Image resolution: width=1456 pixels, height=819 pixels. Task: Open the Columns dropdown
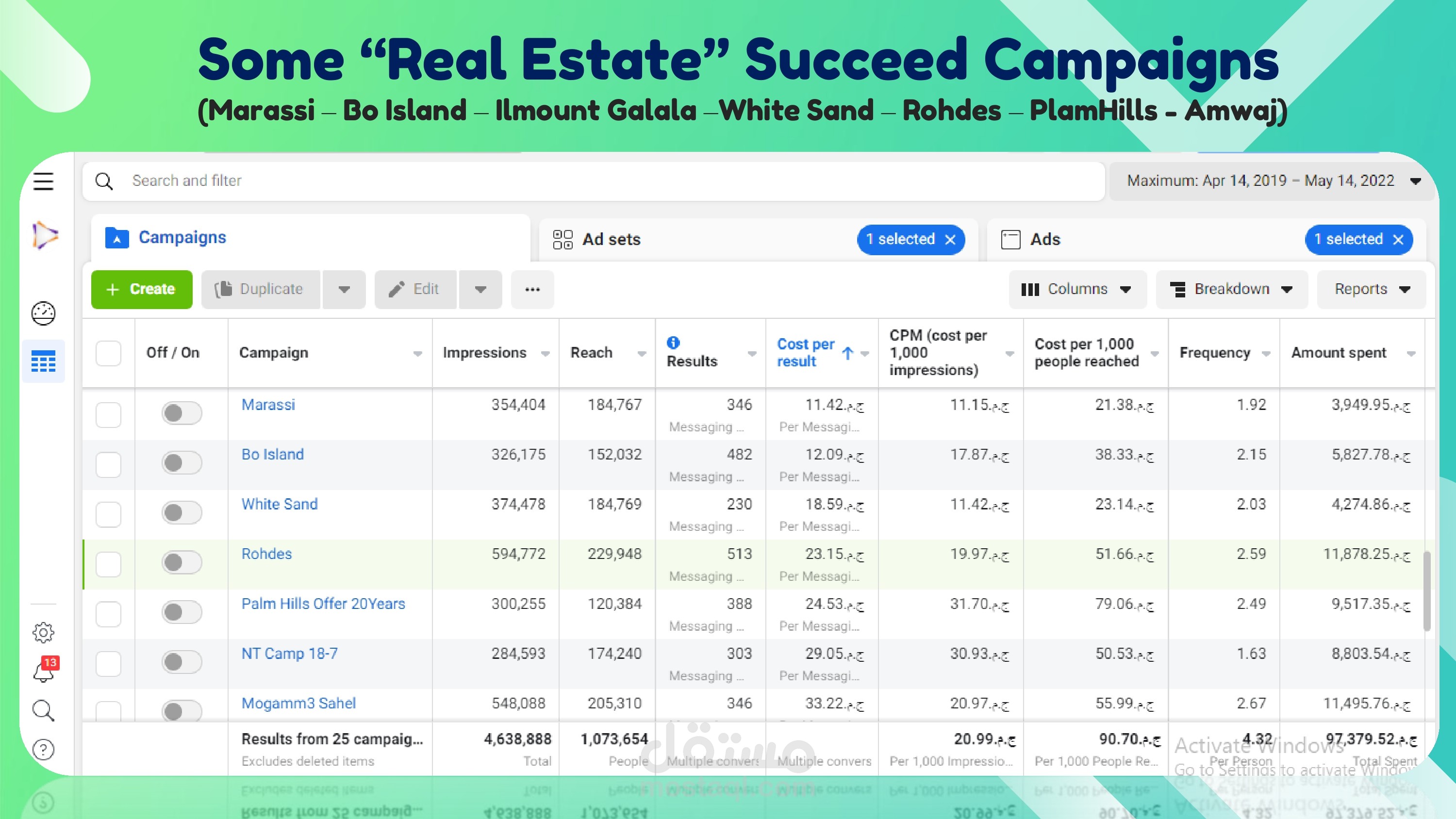coord(1078,289)
